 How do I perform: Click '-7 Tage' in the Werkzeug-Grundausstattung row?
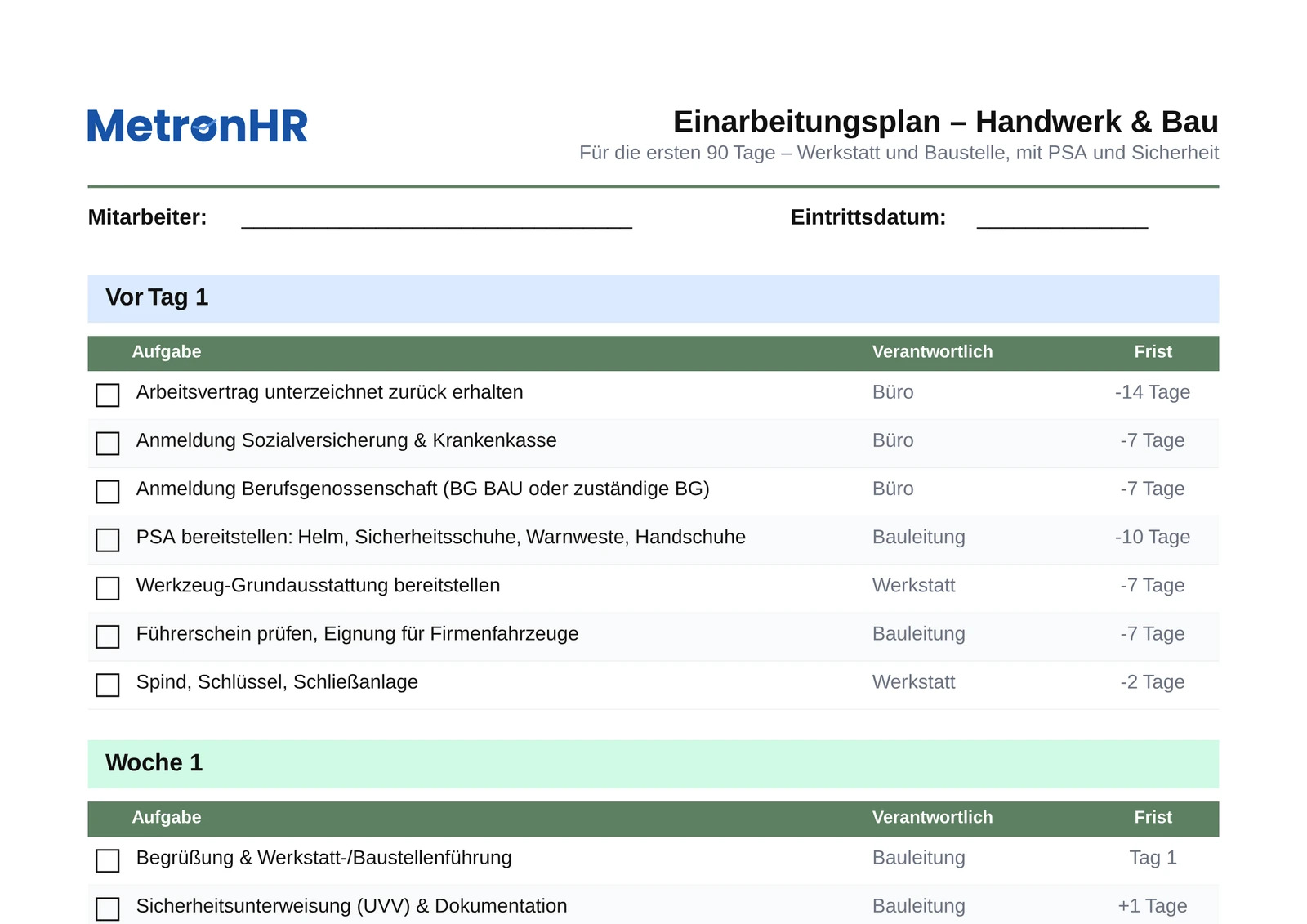tap(1153, 585)
